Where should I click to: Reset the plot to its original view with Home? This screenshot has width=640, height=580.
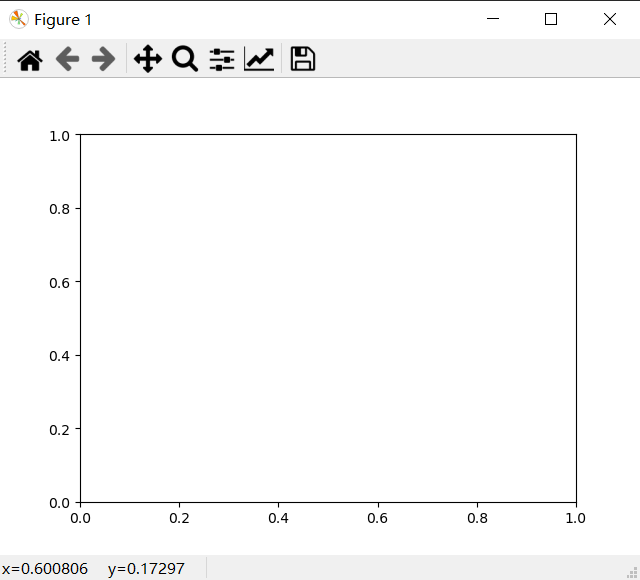coord(30,60)
